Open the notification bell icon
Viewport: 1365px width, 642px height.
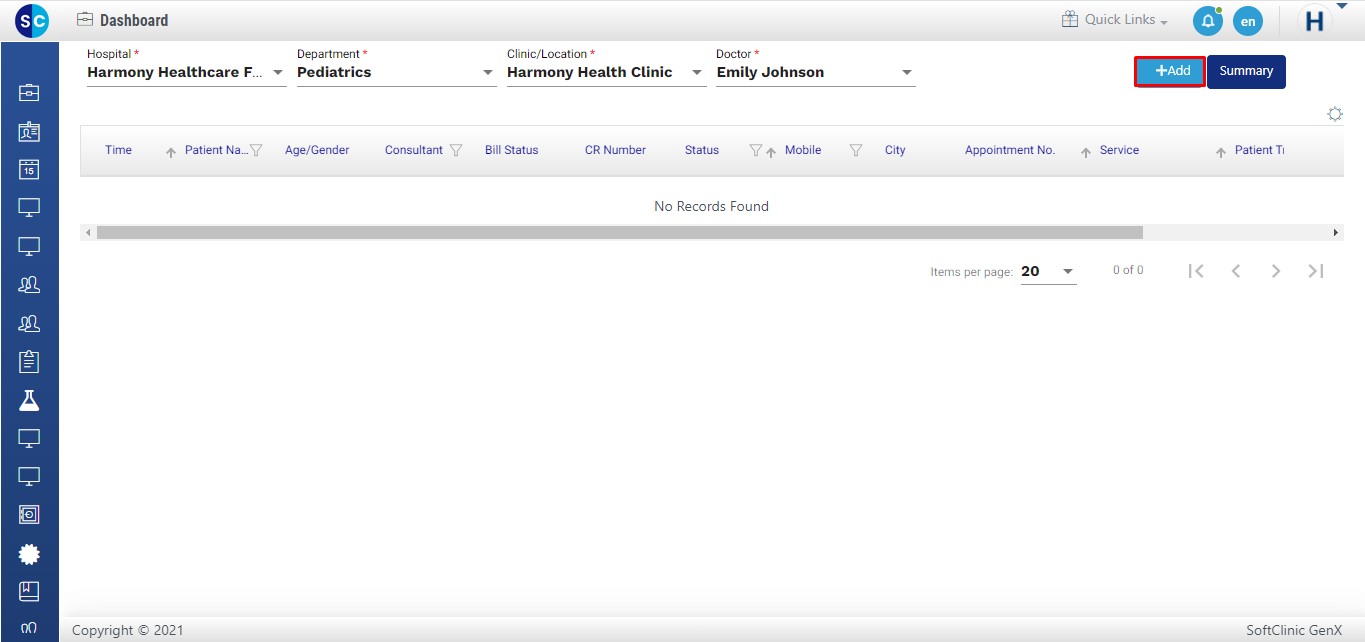click(x=1207, y=20)
